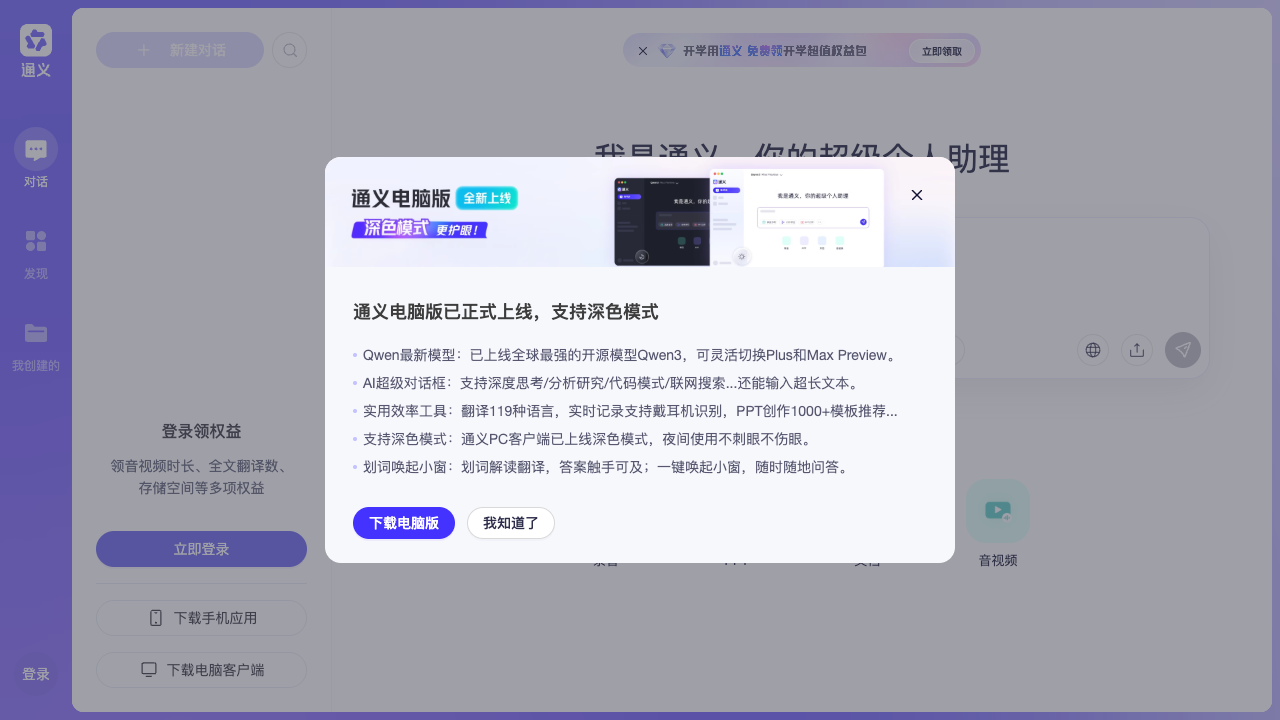Click the 下载电脑客户端 button
1280x720 pixels.
tap(201, 669)
